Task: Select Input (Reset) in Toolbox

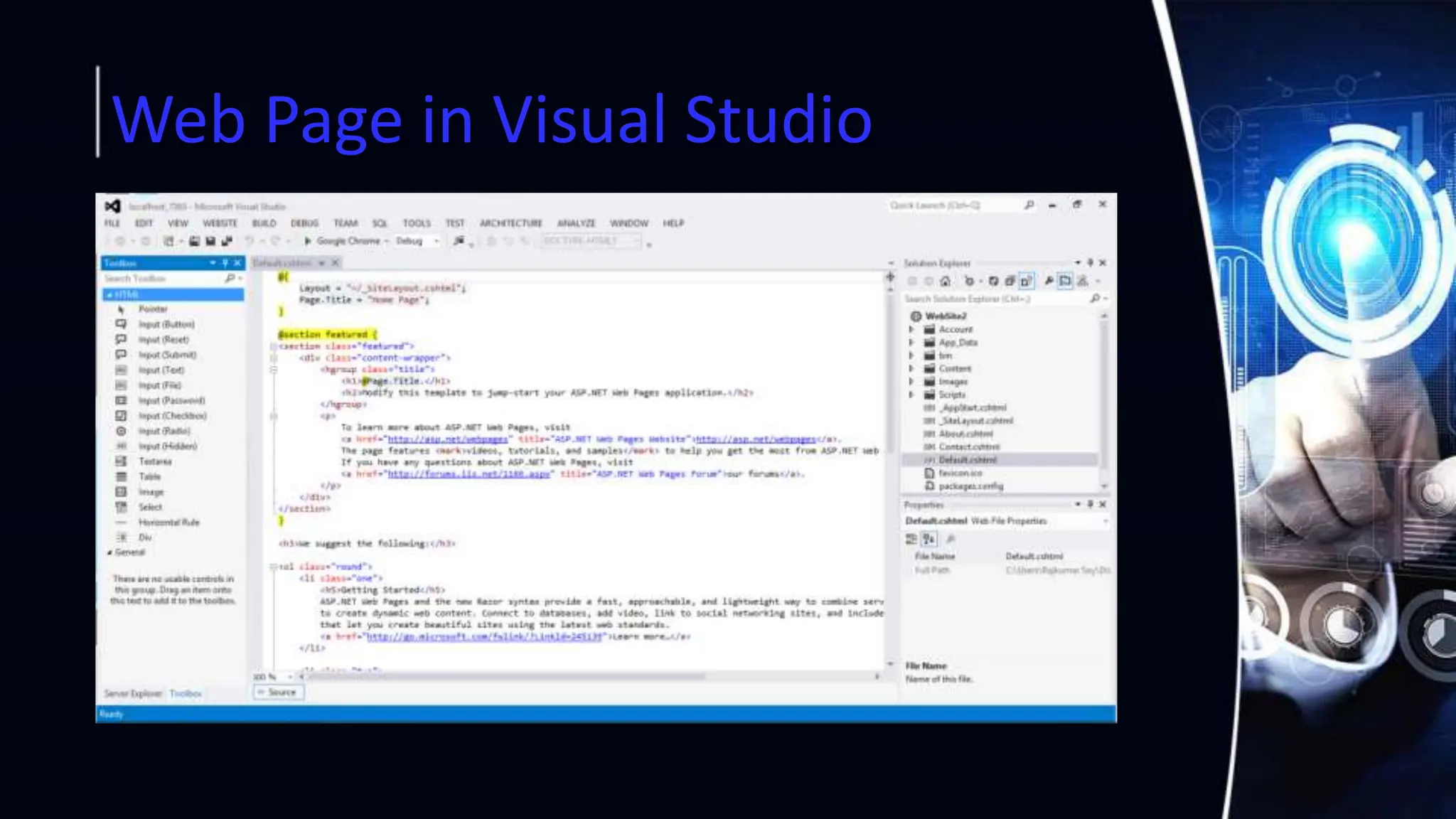Action: pyautogui.click(x=164, y=340)
